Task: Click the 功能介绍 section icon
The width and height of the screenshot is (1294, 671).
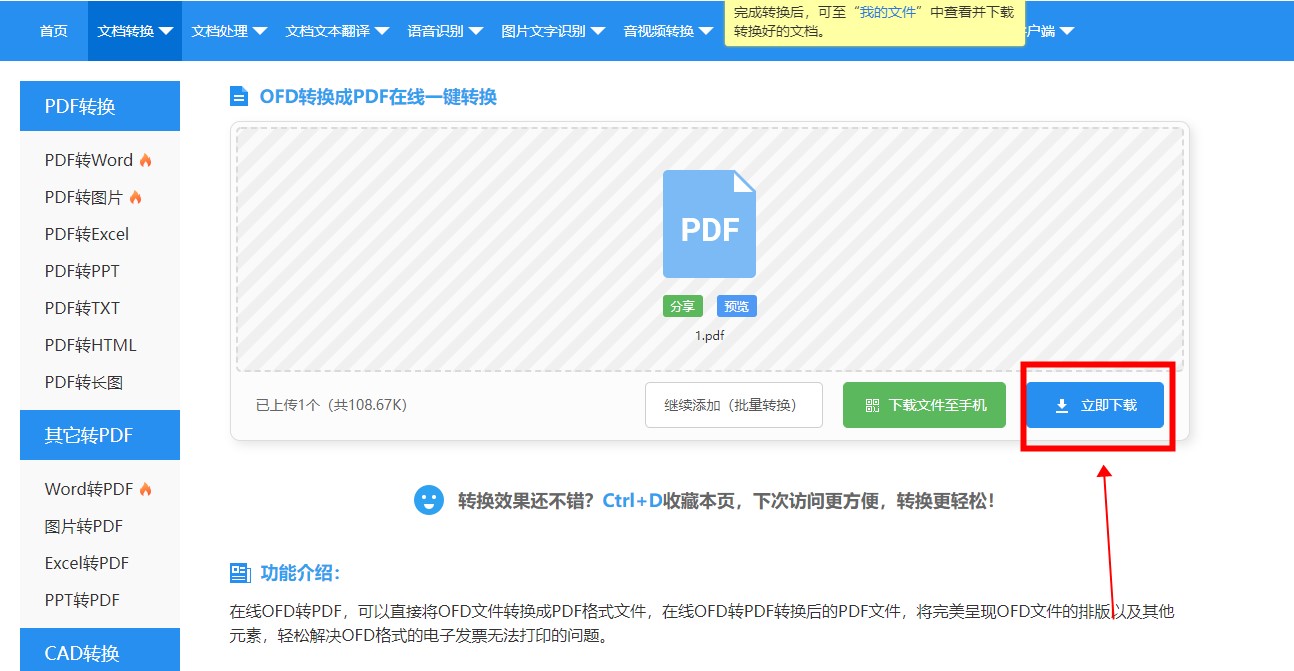Action: click(240, 573)
